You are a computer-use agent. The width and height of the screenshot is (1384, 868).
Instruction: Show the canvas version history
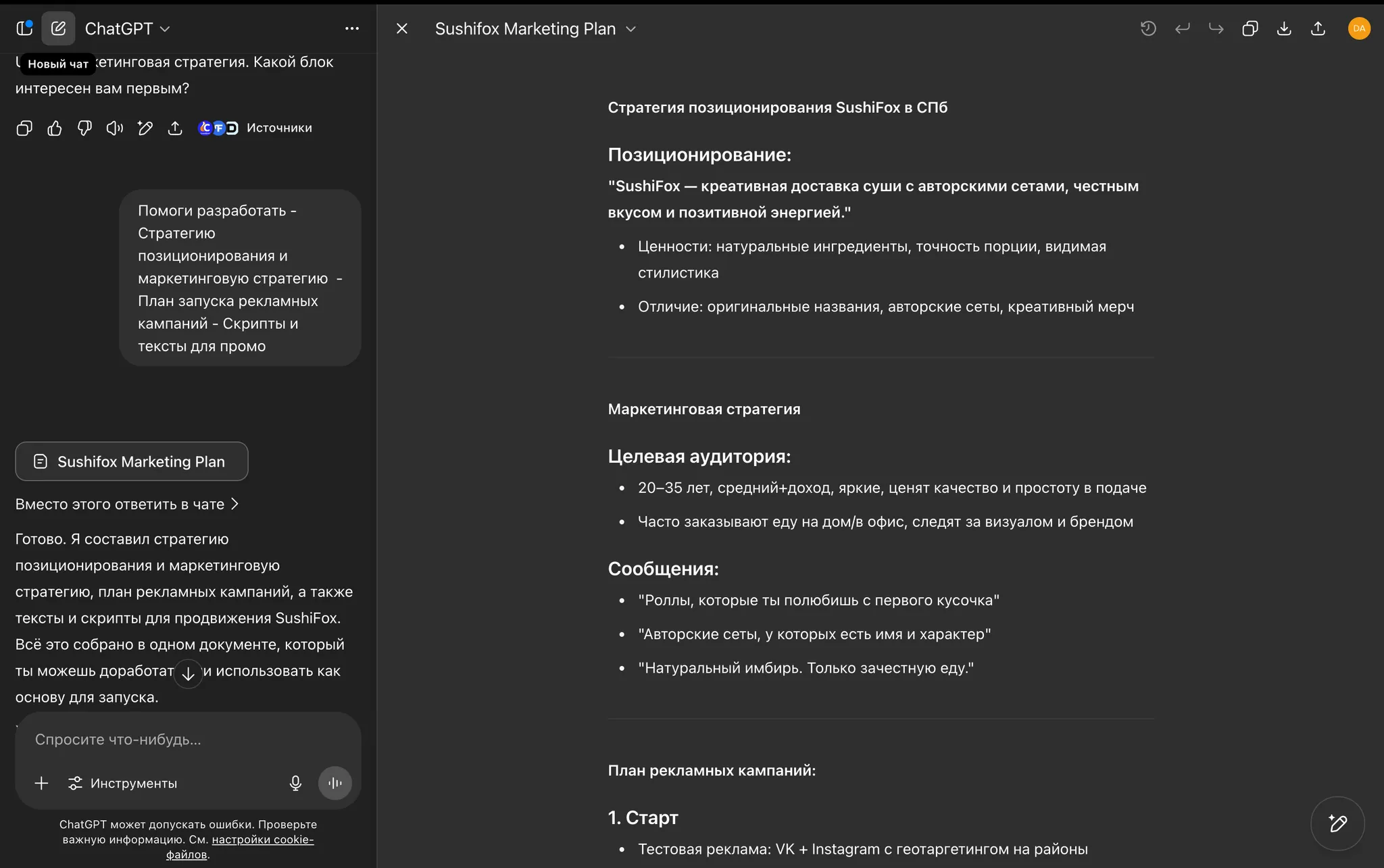[x=1148, y=28]
